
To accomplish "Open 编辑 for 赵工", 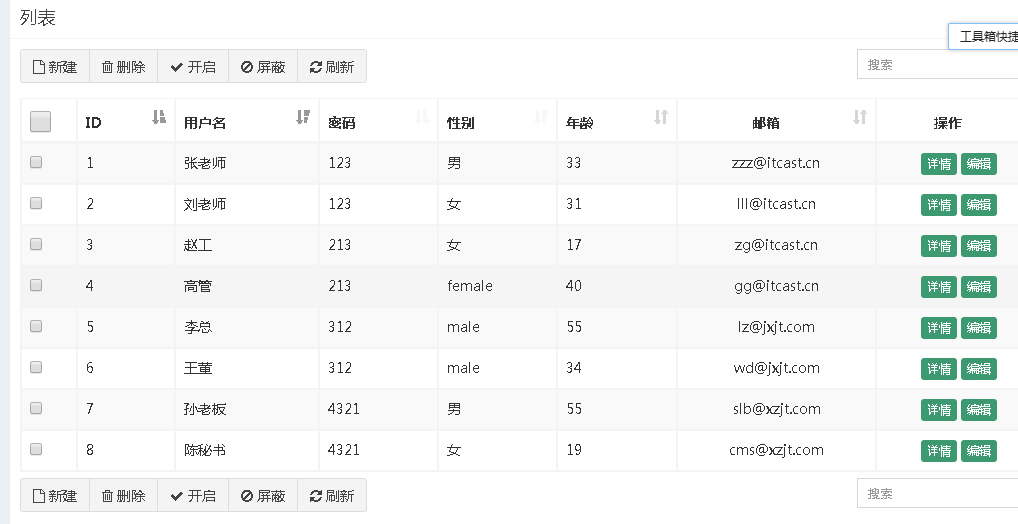I will coord(978,245).
